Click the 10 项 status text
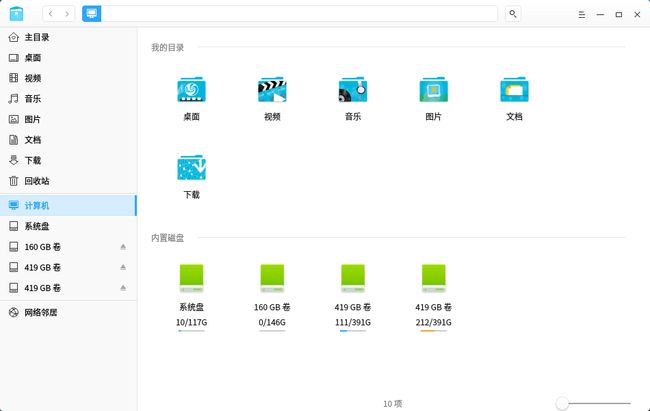Viewport: 650px width, 411px height. click(393, 404)
